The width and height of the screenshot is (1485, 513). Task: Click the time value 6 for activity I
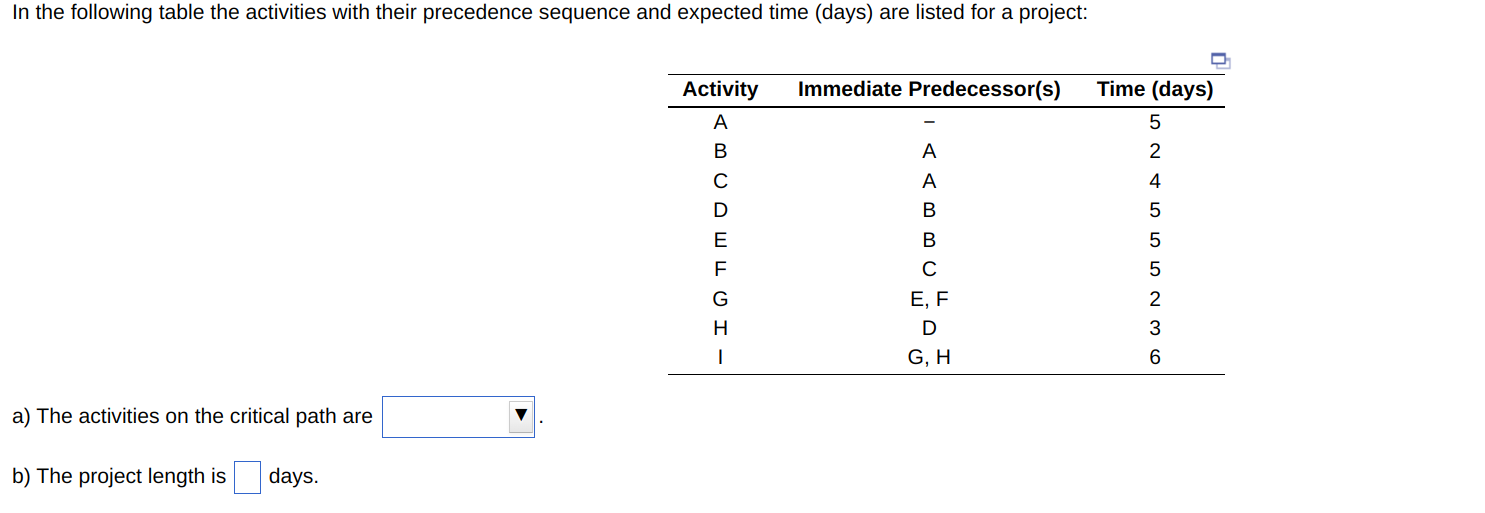coord(1155,357)
